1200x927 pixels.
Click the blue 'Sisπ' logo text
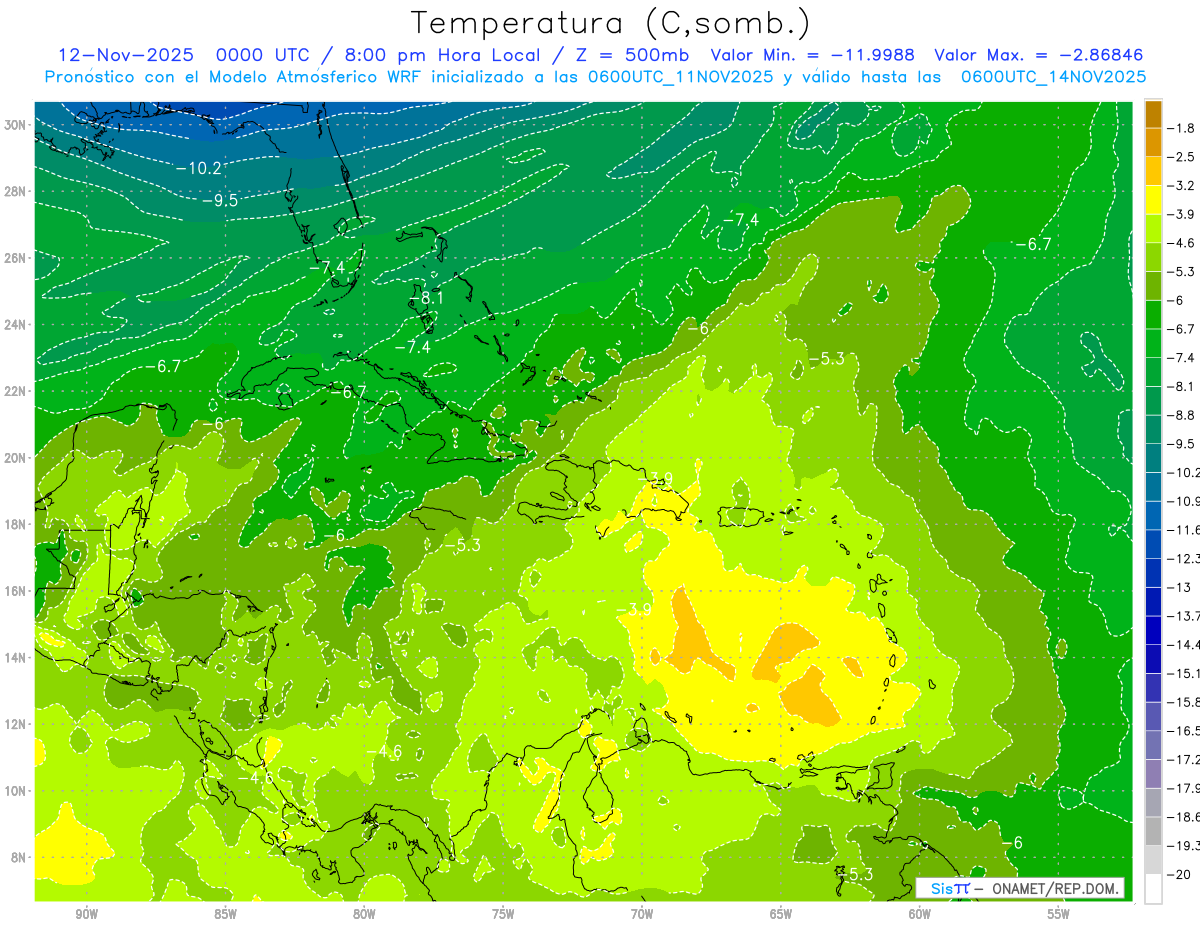point(950,888)
